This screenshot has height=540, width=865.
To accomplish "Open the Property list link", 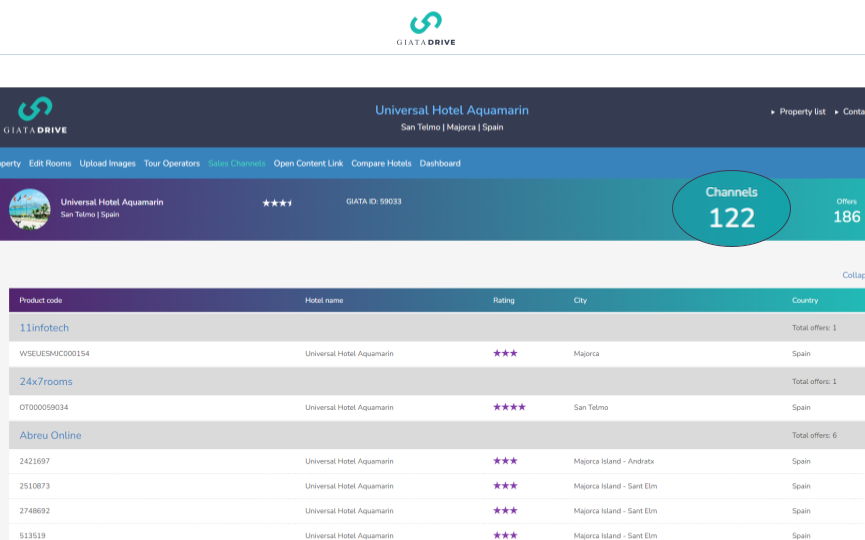I will tap(801, 112).
